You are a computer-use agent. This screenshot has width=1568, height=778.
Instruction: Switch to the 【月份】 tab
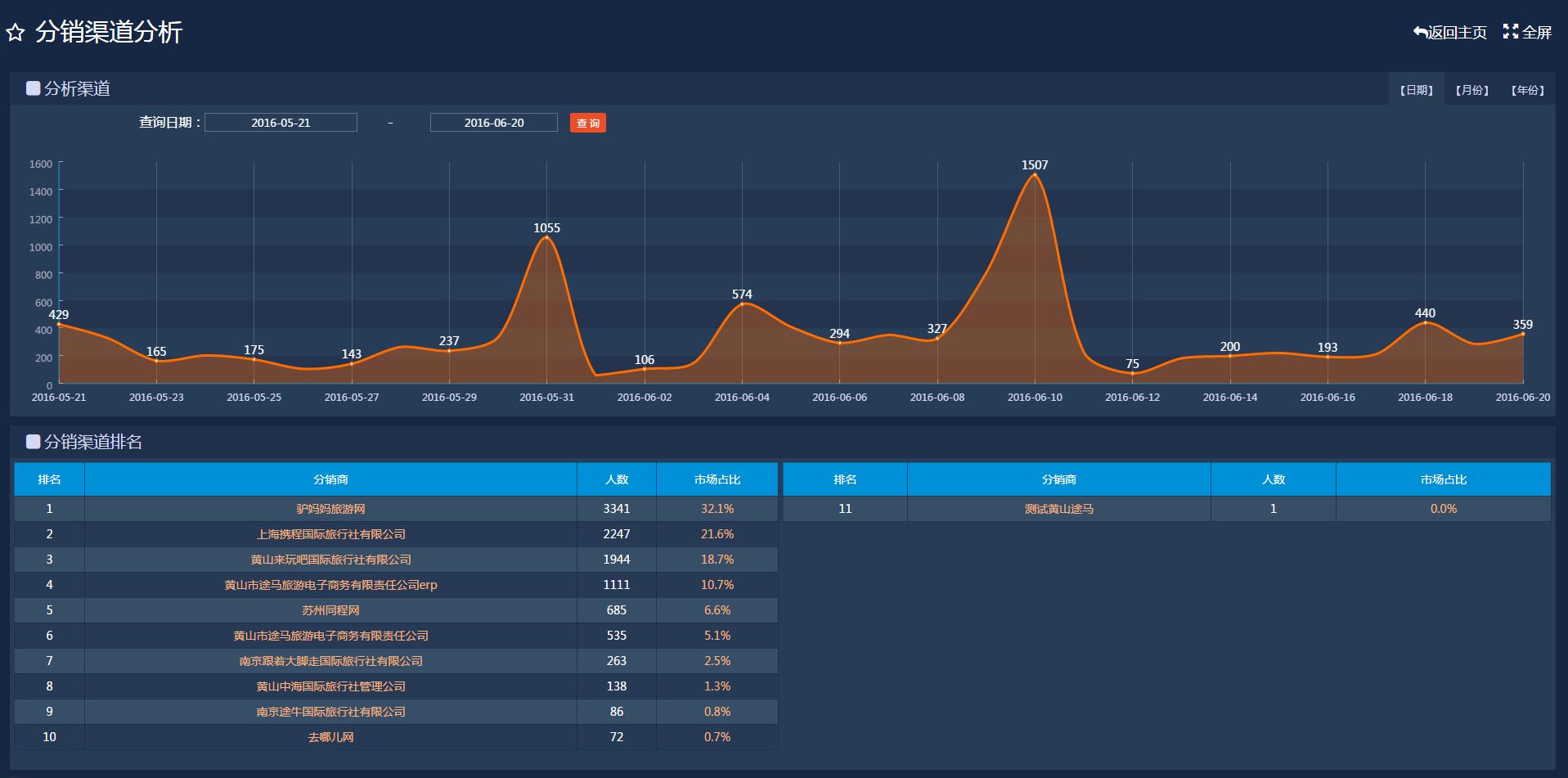[x=1471, y=90]
